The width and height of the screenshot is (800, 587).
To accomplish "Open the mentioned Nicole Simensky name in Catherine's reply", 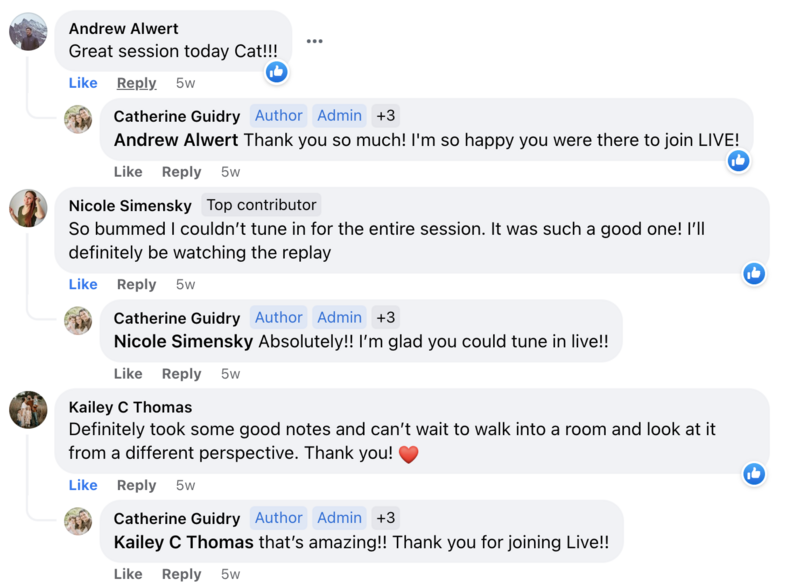I will pos(184,341).
